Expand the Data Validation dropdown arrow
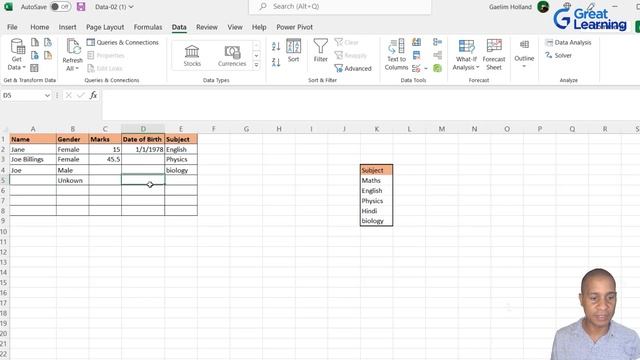The image size is (640, 360). coord(426,69)
